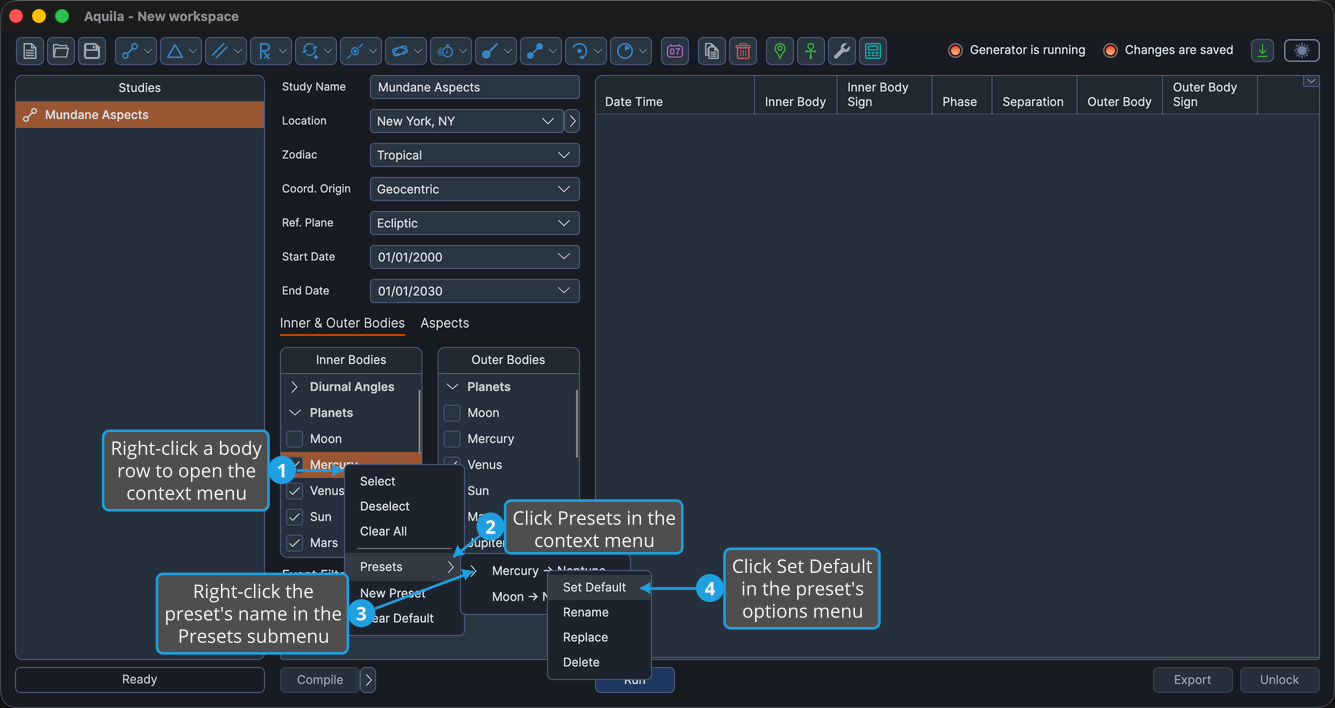Open the End Date 01/01/2030 picker
Screen dimensions: 1335x708
(475, 291)
